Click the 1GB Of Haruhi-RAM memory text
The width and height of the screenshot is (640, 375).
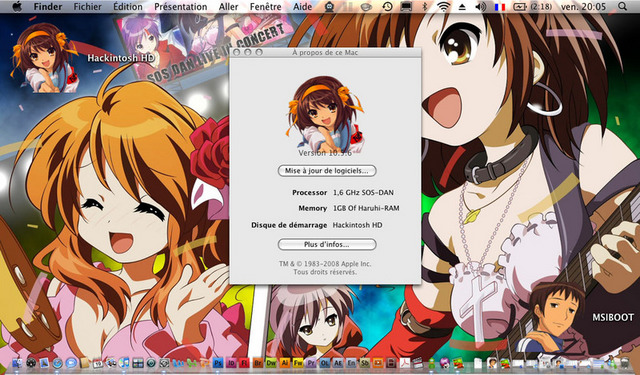tap(366, 208)
